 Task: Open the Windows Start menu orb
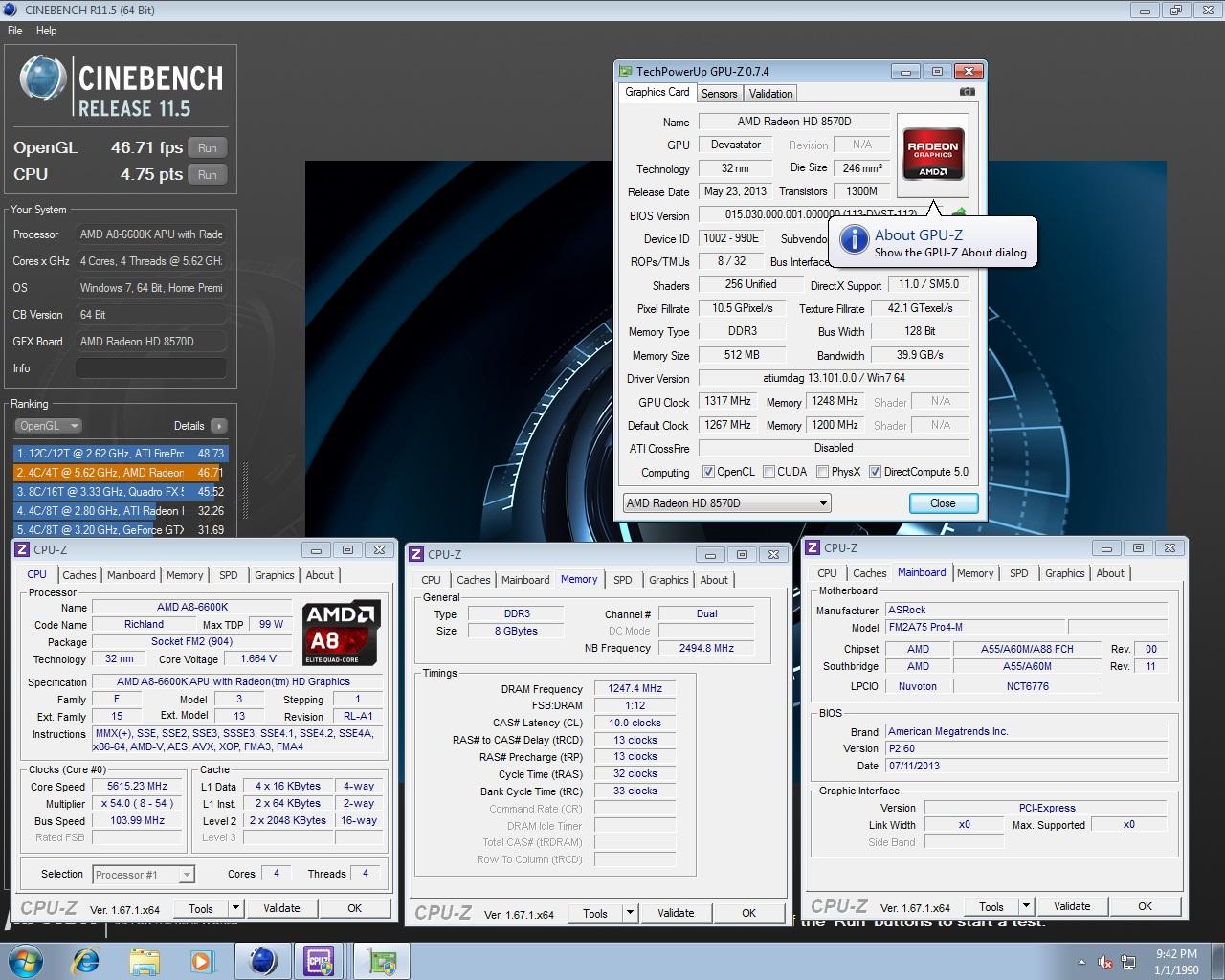coord(26,961)
